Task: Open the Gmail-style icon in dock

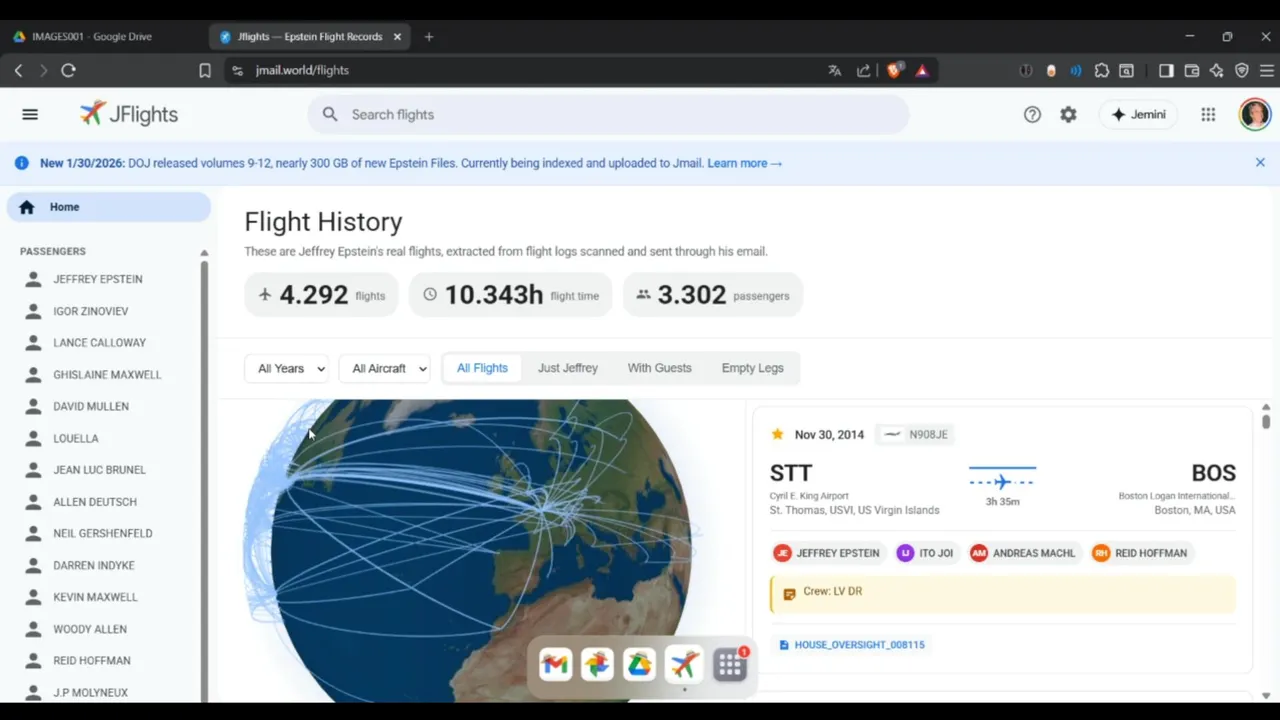Action: [555, 664]
